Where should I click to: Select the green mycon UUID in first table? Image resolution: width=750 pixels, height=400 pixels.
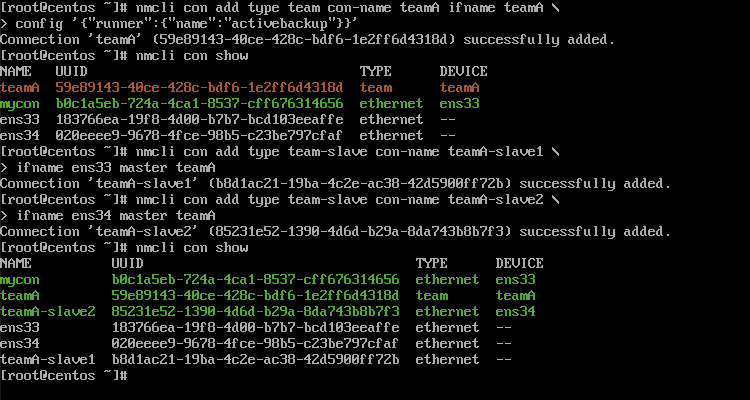coord(199,103)
